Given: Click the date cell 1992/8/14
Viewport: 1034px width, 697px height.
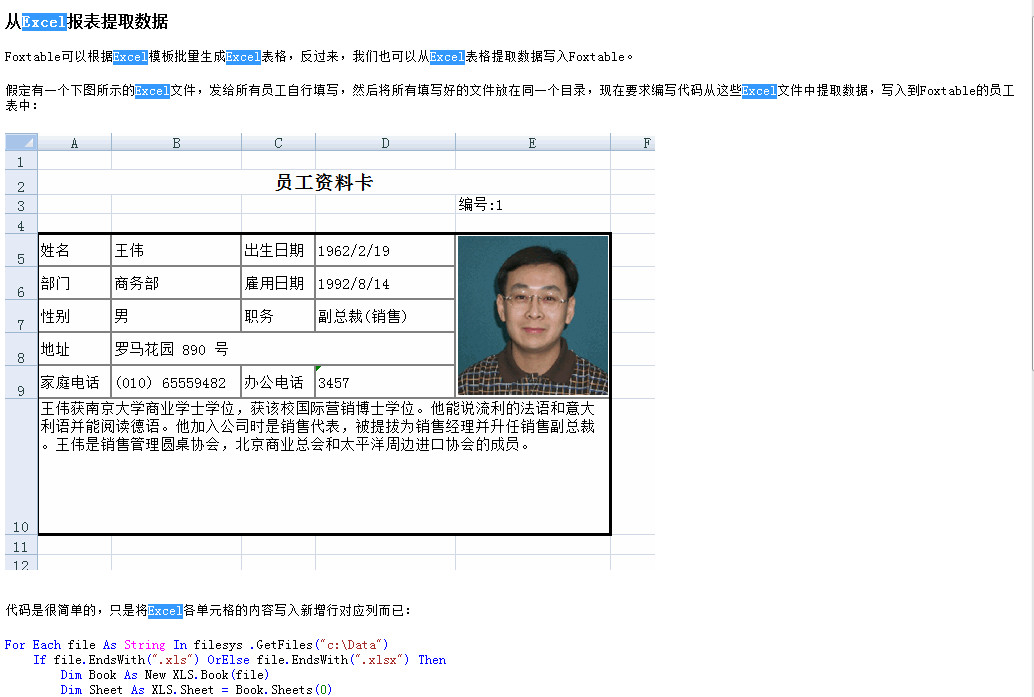Looking at the screenshot, I should coord(385,284).
